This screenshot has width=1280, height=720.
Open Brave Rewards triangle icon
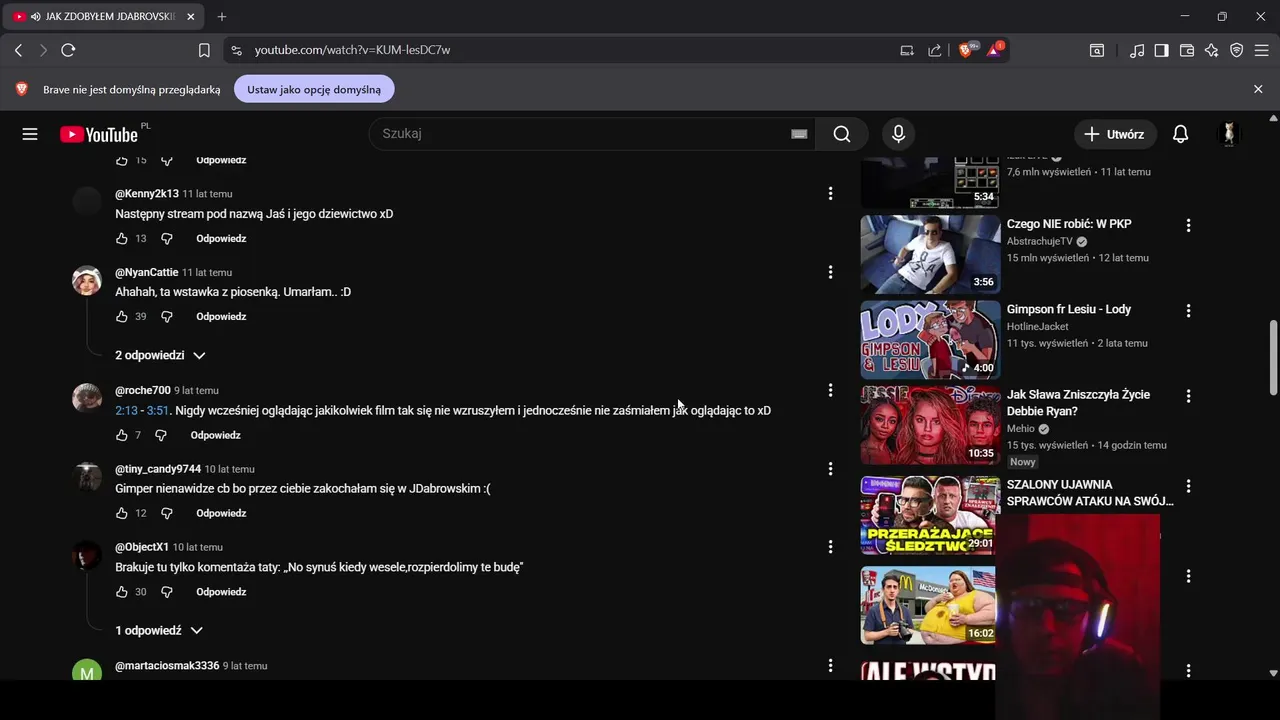[x=995, y=49]
